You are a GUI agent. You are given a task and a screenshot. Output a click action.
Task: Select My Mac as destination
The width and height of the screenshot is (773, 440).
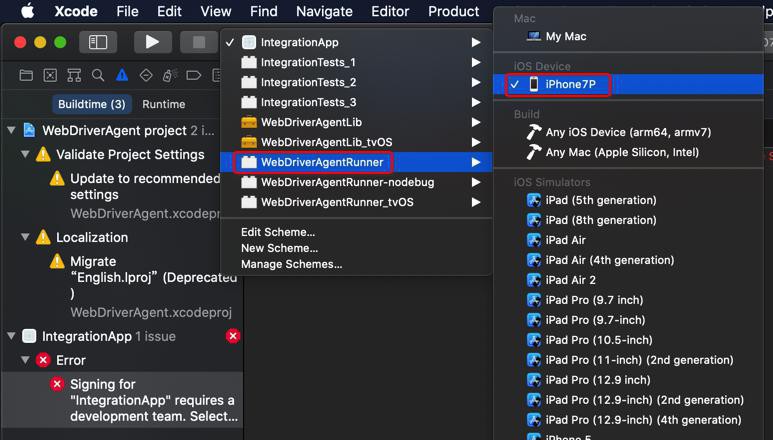click(x=629, y=36)
